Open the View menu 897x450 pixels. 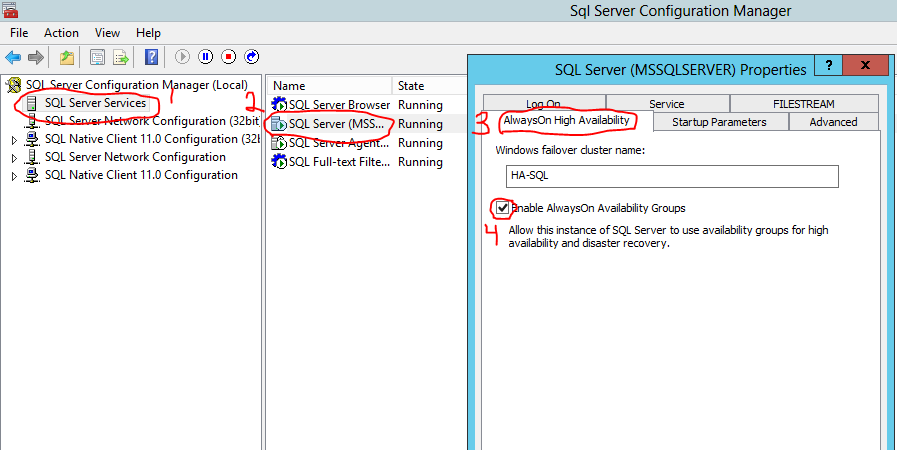click(107, 33)
